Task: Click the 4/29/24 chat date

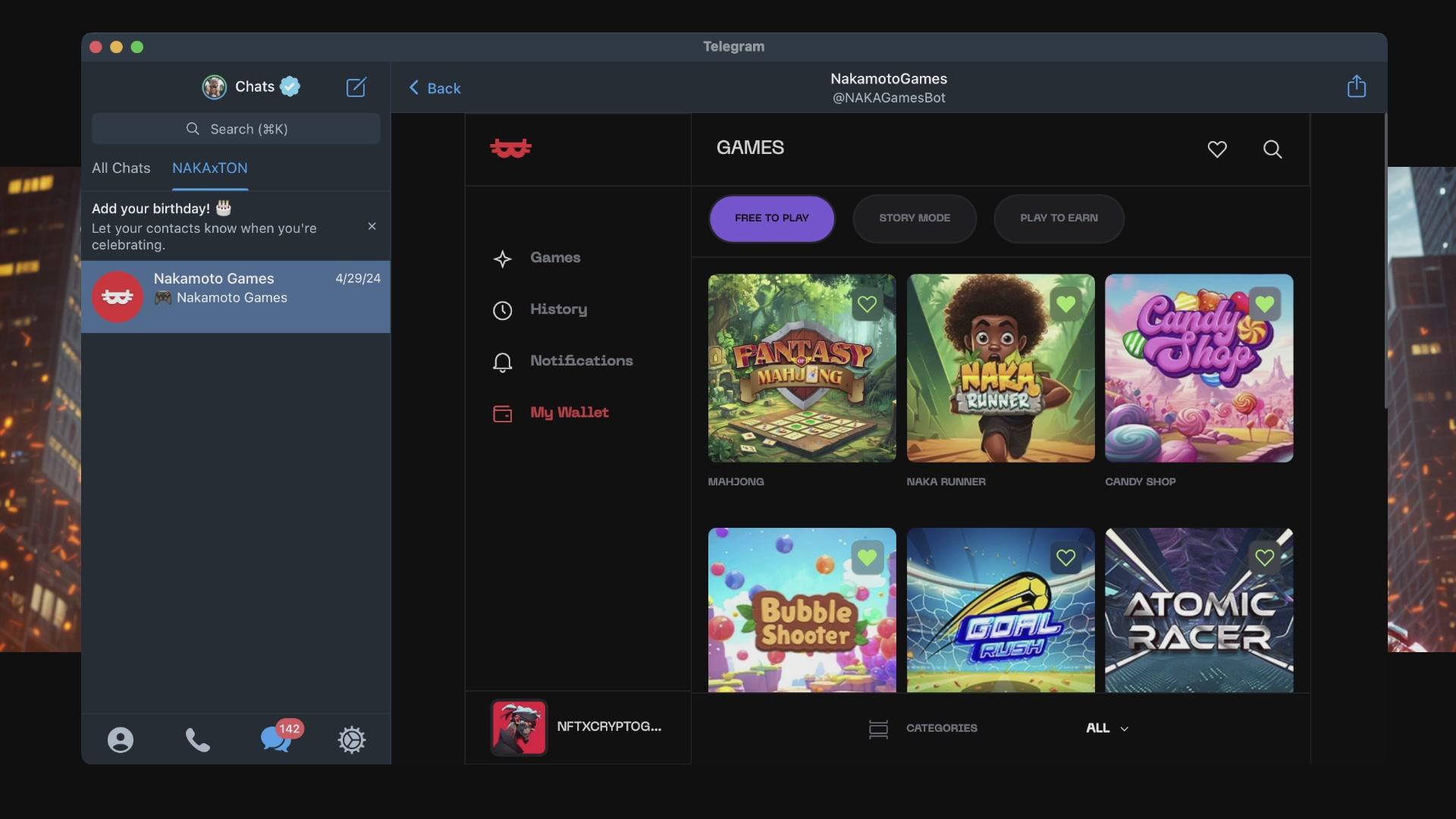Action: click(x=358, y=278)
